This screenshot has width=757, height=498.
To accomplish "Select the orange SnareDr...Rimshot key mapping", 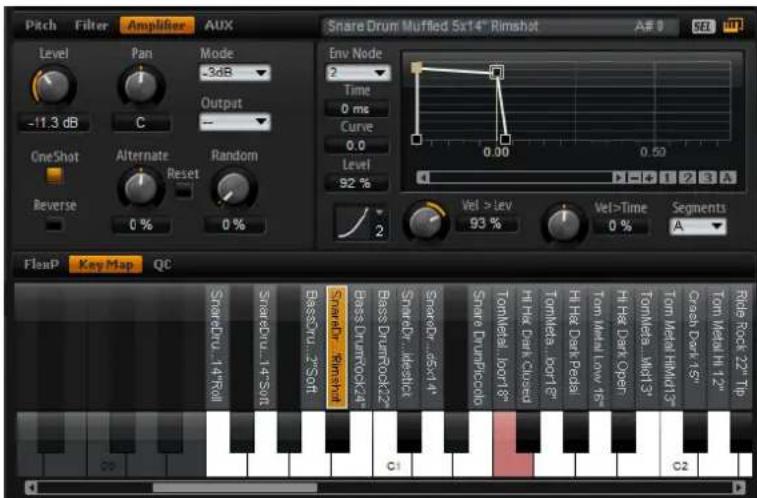I will coord(337,347).
